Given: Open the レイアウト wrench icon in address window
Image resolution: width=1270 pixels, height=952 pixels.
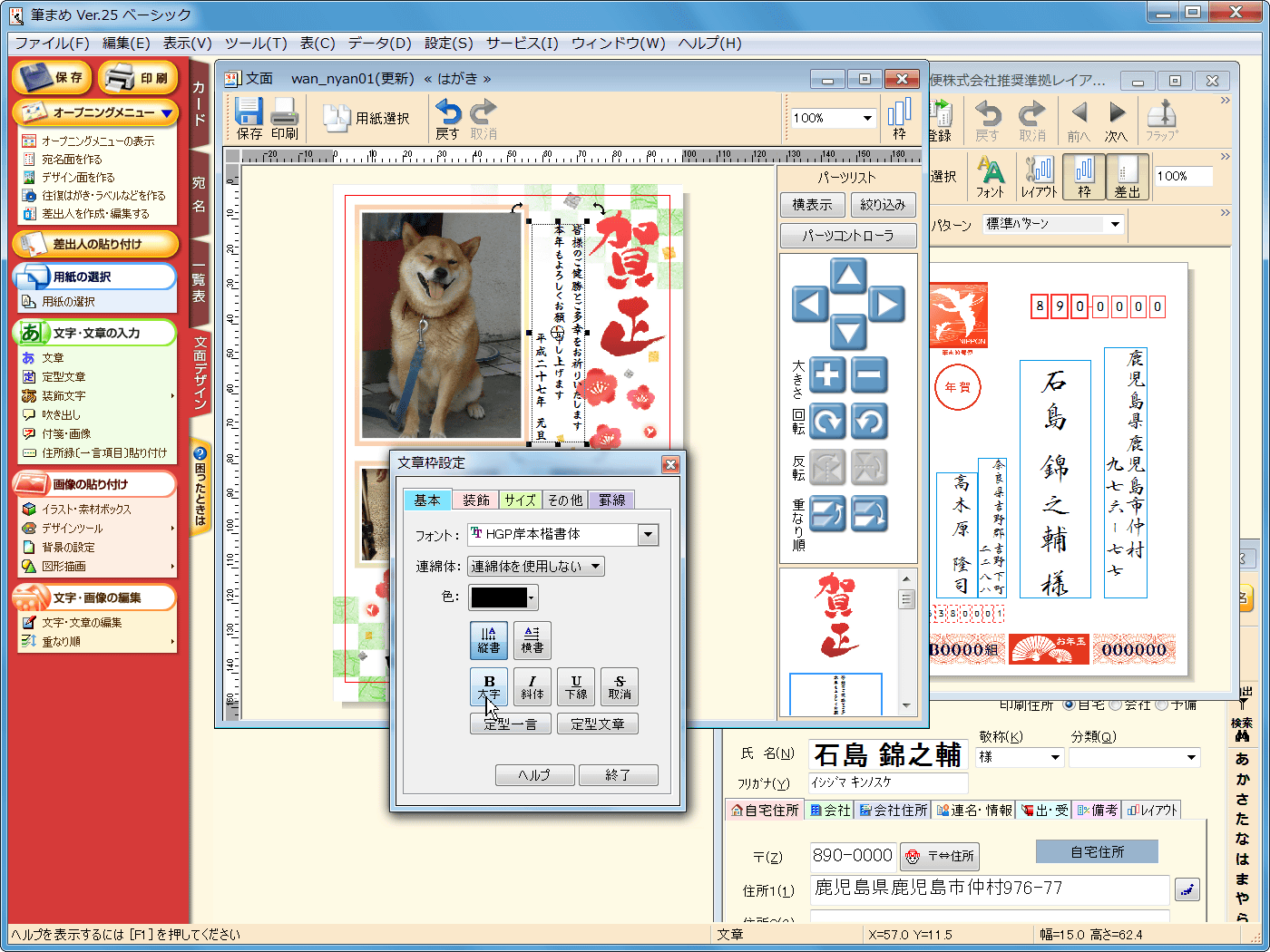Looking at the screenshot, I should point(1039,177).
